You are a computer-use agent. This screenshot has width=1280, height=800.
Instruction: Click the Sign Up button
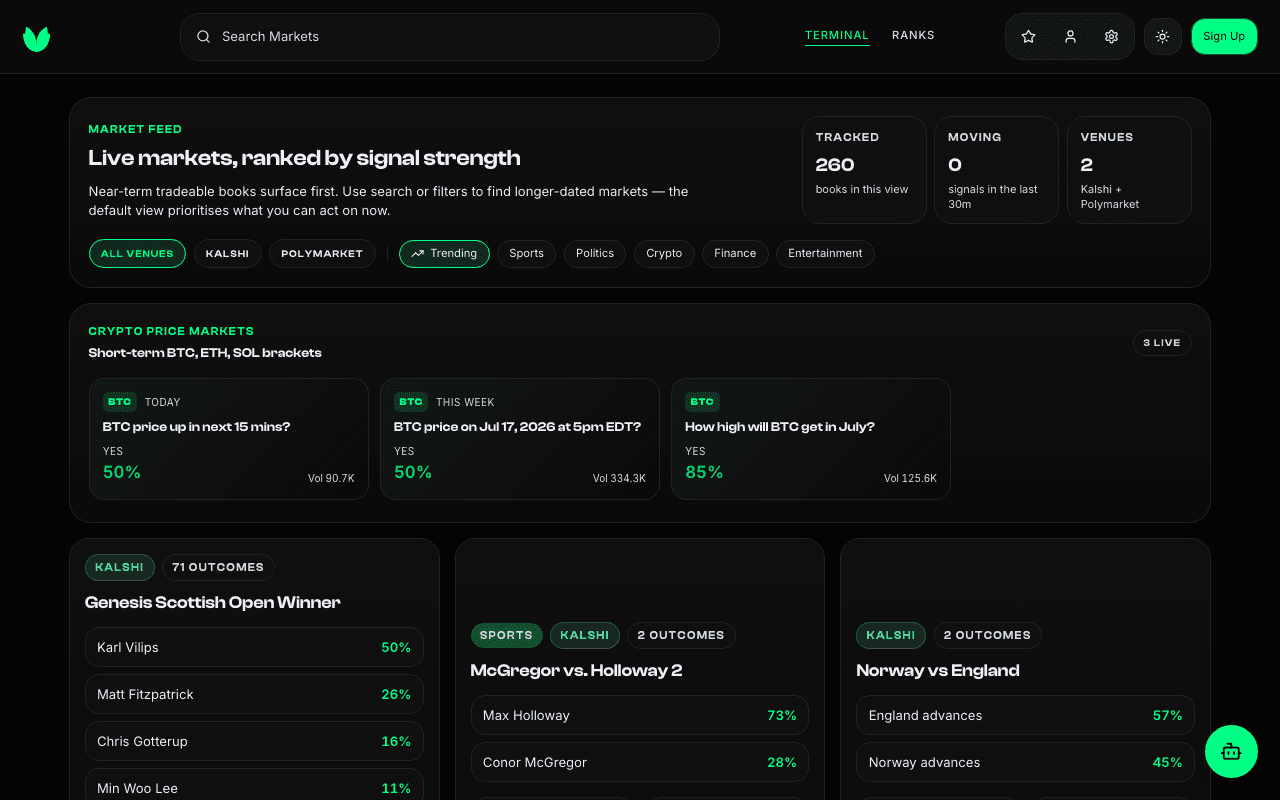1224,37
